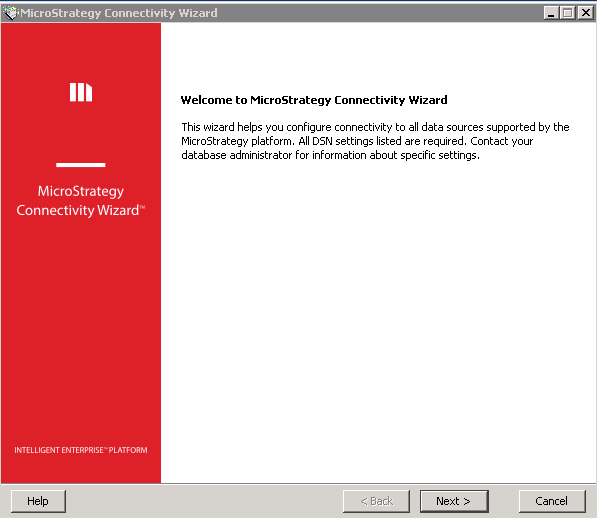Click the MicroStrategy three-bar logo
Viewport: 597px width, 518px height.
point(81,92)
